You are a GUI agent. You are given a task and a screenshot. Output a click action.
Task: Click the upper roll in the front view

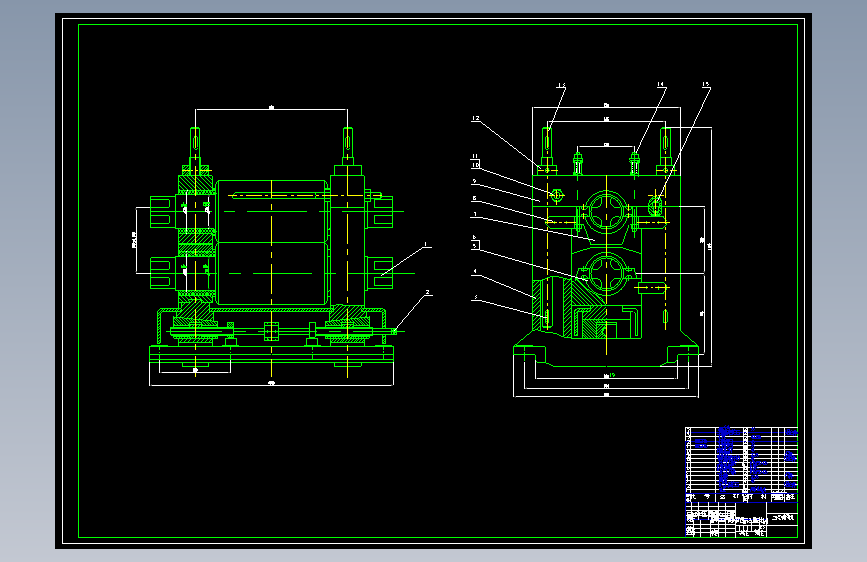coord(271,211)
